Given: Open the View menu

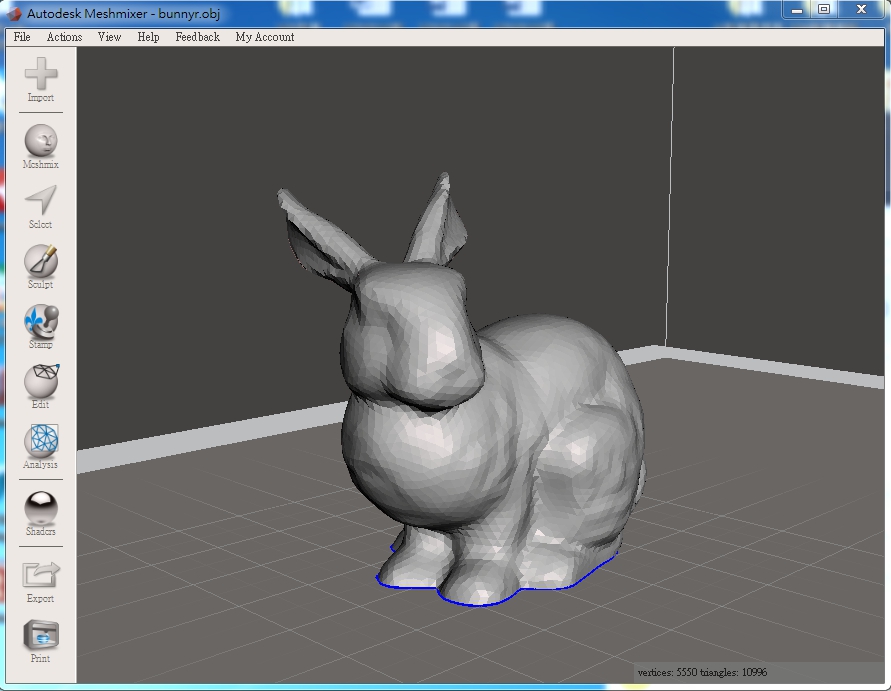Looking at the screenshot, I should [109, 37].
